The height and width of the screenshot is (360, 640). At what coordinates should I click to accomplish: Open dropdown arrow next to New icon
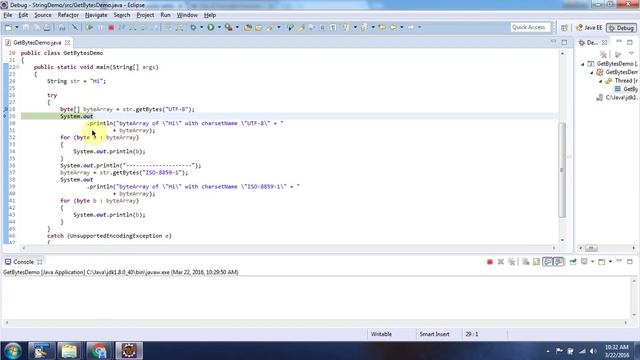[17, 27]
